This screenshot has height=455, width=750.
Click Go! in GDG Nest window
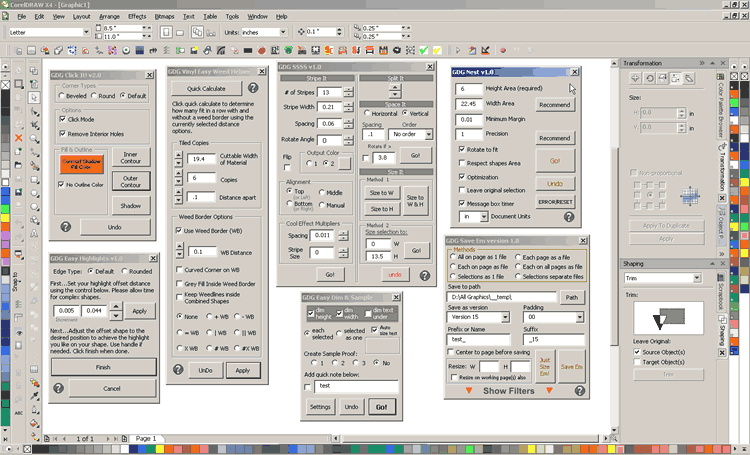555,161
